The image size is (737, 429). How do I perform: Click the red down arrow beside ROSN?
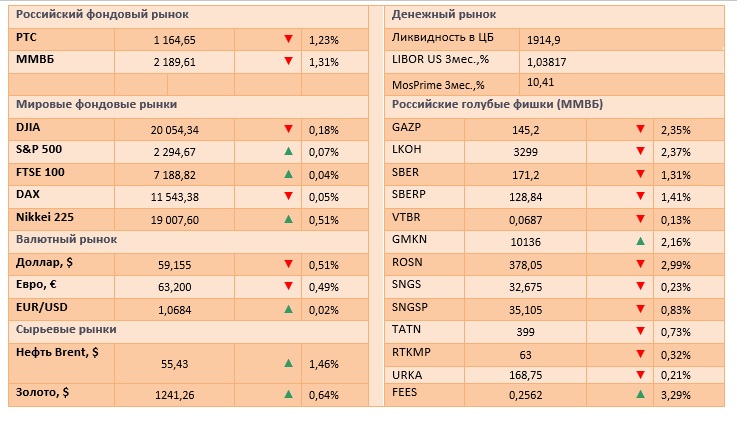click(639, 264)
